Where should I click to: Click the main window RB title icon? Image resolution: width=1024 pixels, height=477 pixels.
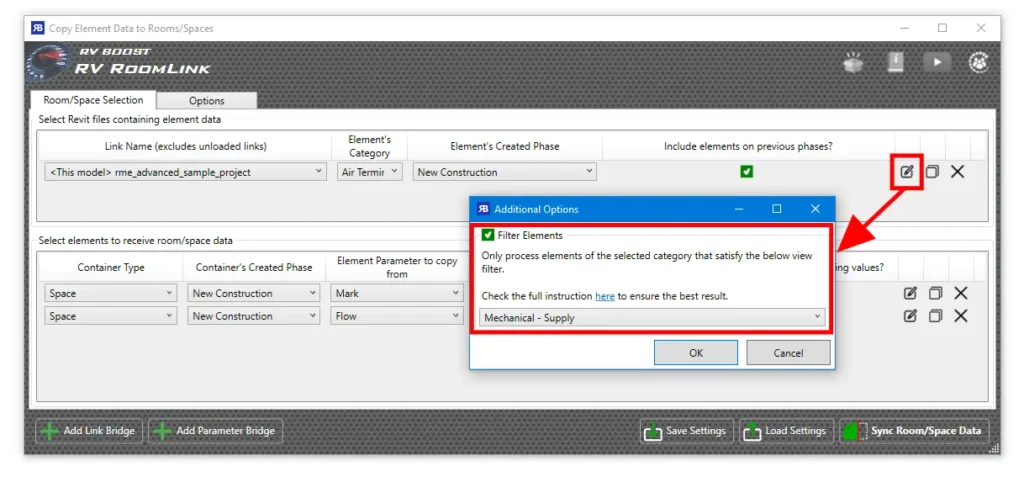[38, 28]
